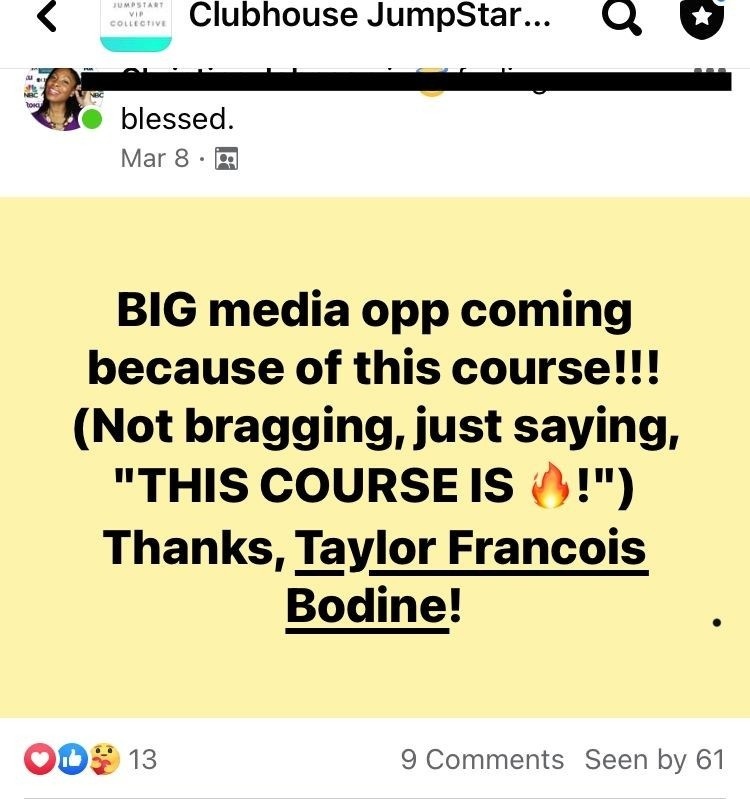The image size is (750, 799).
Task: Open group search with magnifier icon
Action: pos(621,16)
